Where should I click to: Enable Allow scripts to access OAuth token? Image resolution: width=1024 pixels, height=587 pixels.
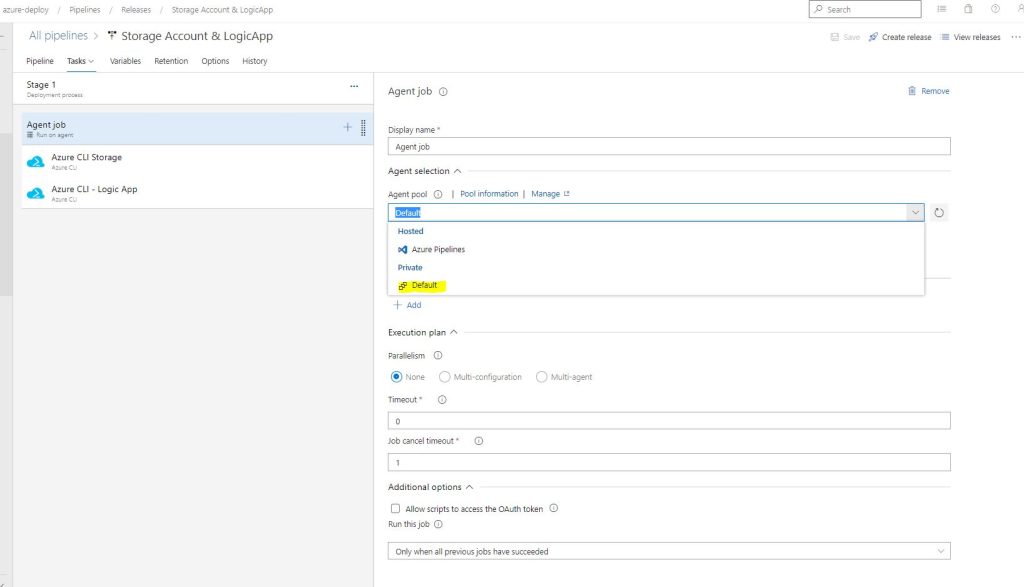pos(395,509)
